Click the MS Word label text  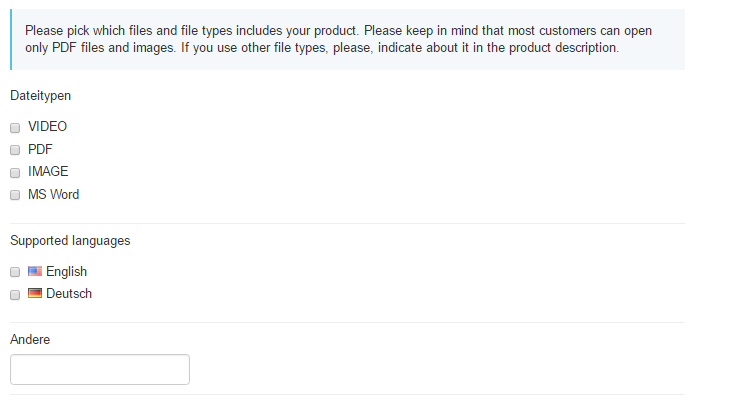54,195
